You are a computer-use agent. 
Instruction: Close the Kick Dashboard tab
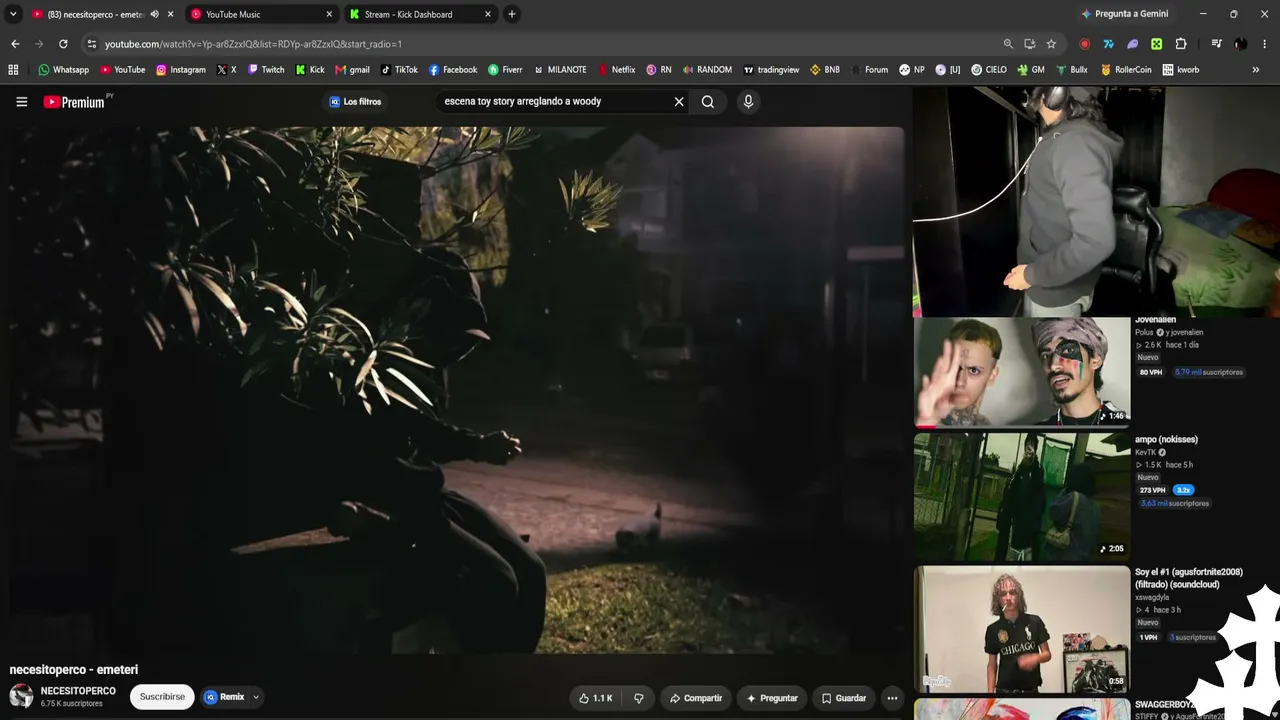point(488,14)
